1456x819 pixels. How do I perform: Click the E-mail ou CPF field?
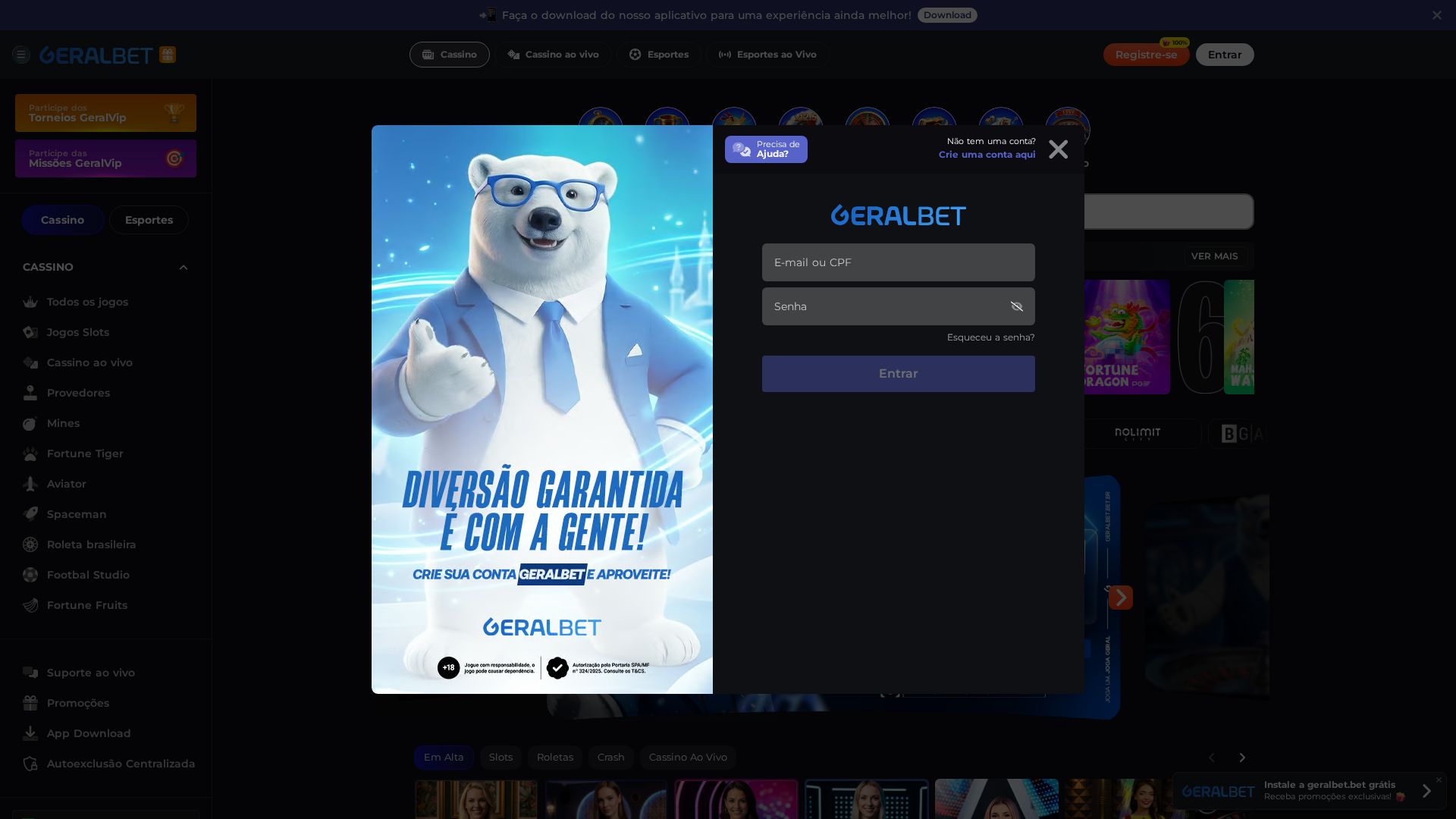[x=898, y=262]
